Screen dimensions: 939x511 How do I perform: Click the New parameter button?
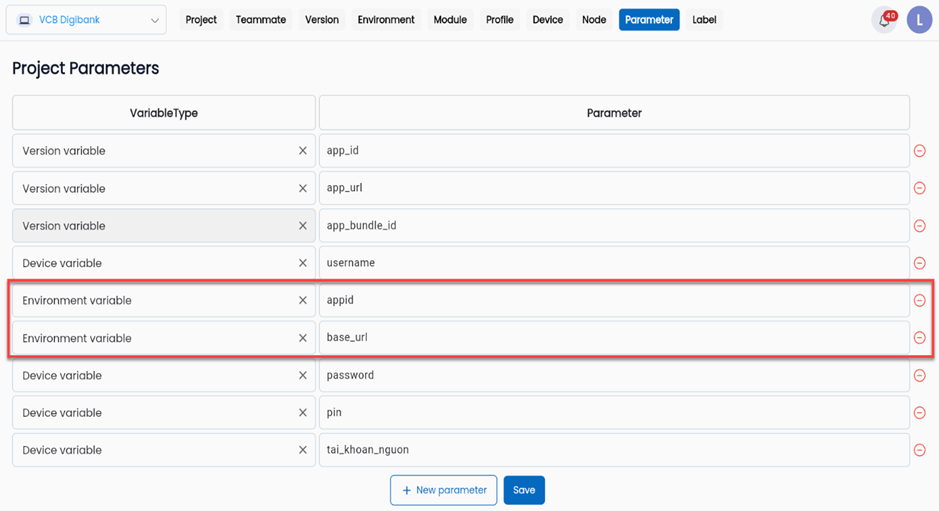tap(443, 490)
